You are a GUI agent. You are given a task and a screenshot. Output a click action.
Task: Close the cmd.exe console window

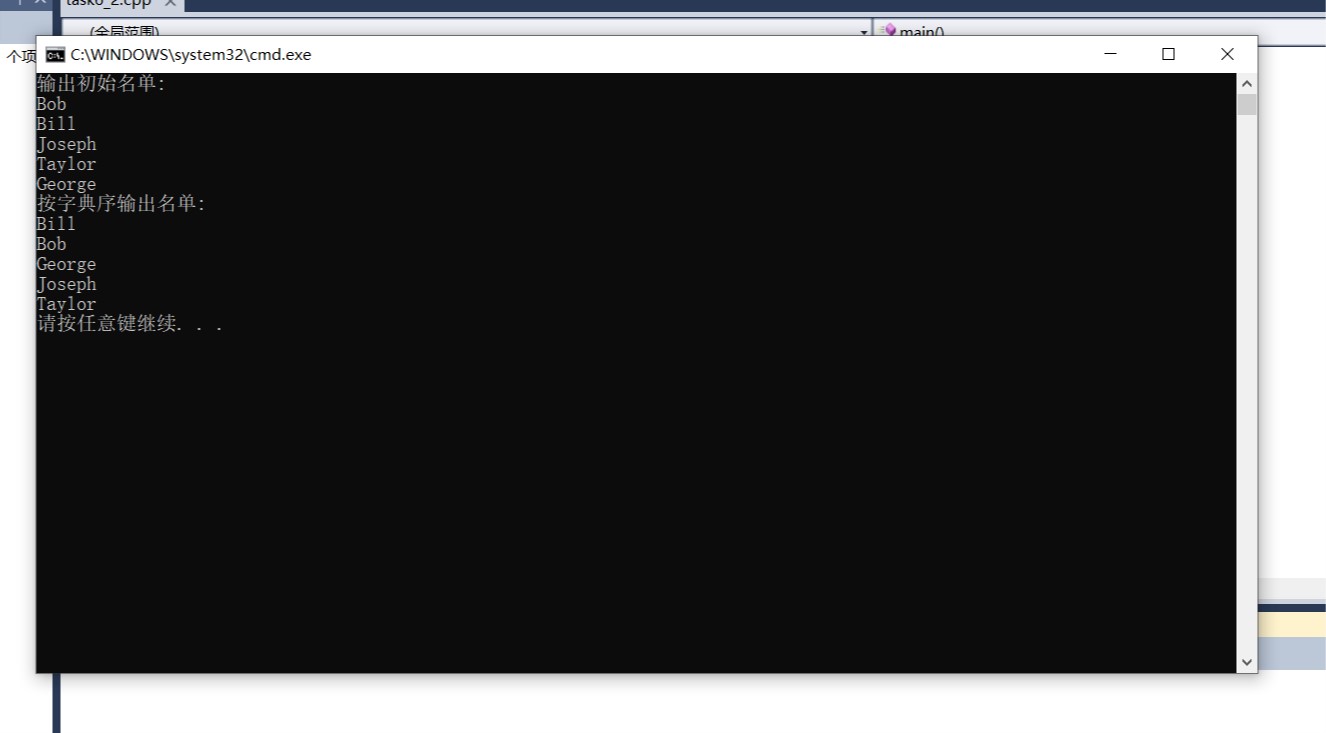tap(1227, 54)
